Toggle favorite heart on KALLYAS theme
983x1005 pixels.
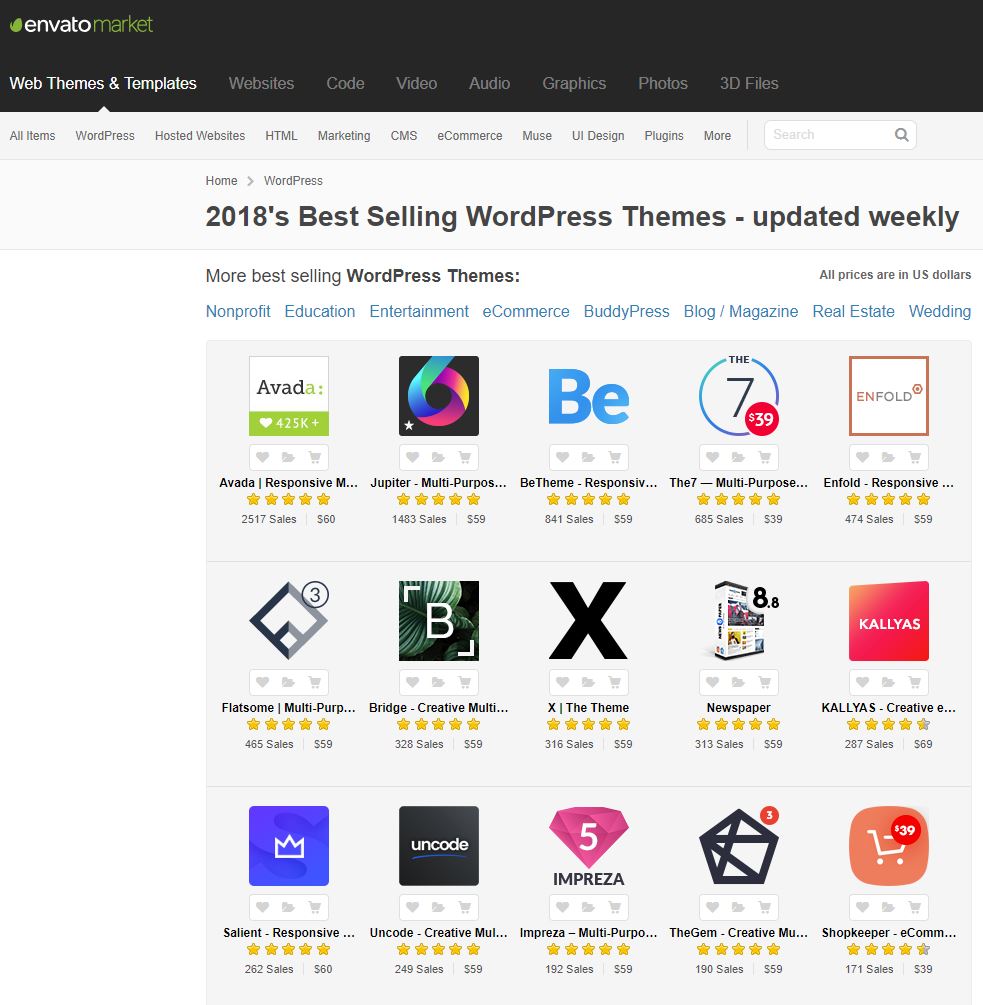(x=863, y=682)
